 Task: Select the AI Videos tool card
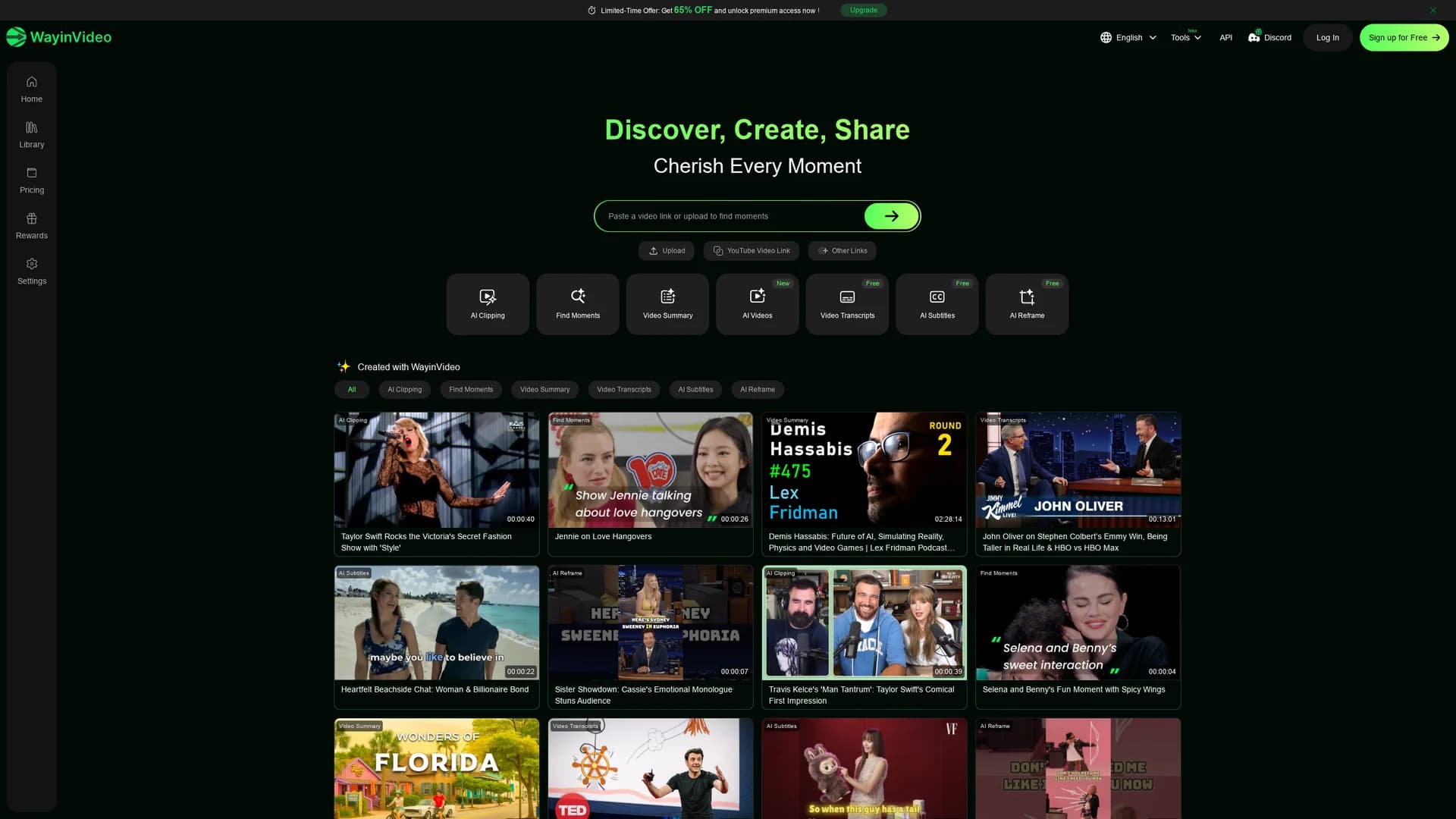click(758, 304)
